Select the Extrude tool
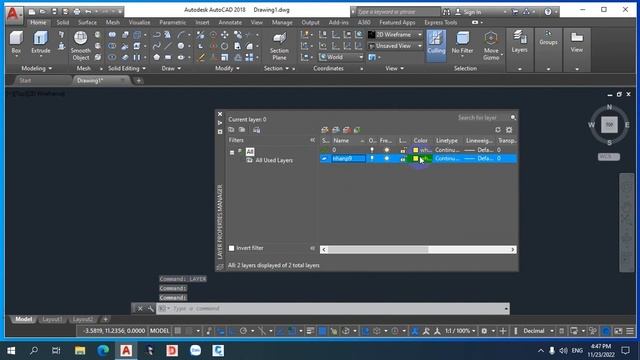This screenshot has width=640, height=360. click(40, 42)
